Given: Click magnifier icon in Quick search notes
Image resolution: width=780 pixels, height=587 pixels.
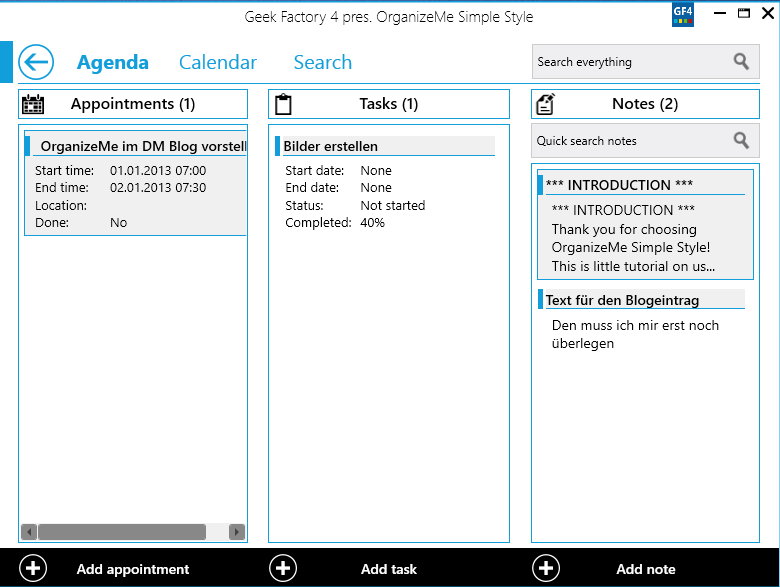Looking at the screenshot, I should tap(741, 141).
